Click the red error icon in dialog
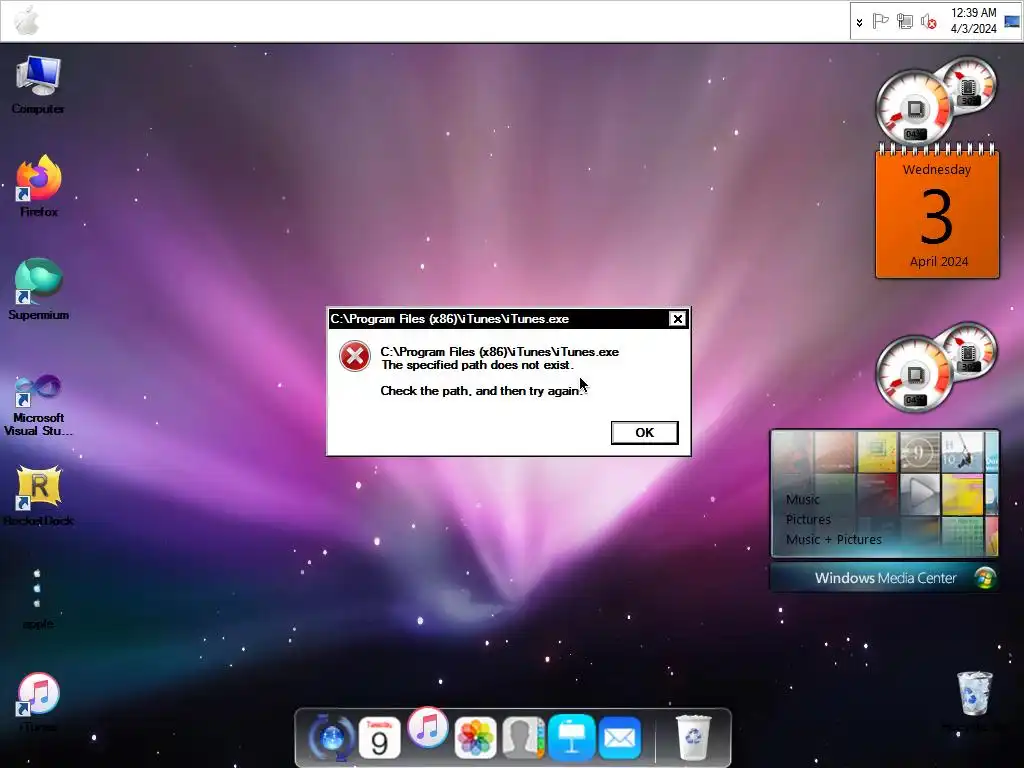 point(355,356)
